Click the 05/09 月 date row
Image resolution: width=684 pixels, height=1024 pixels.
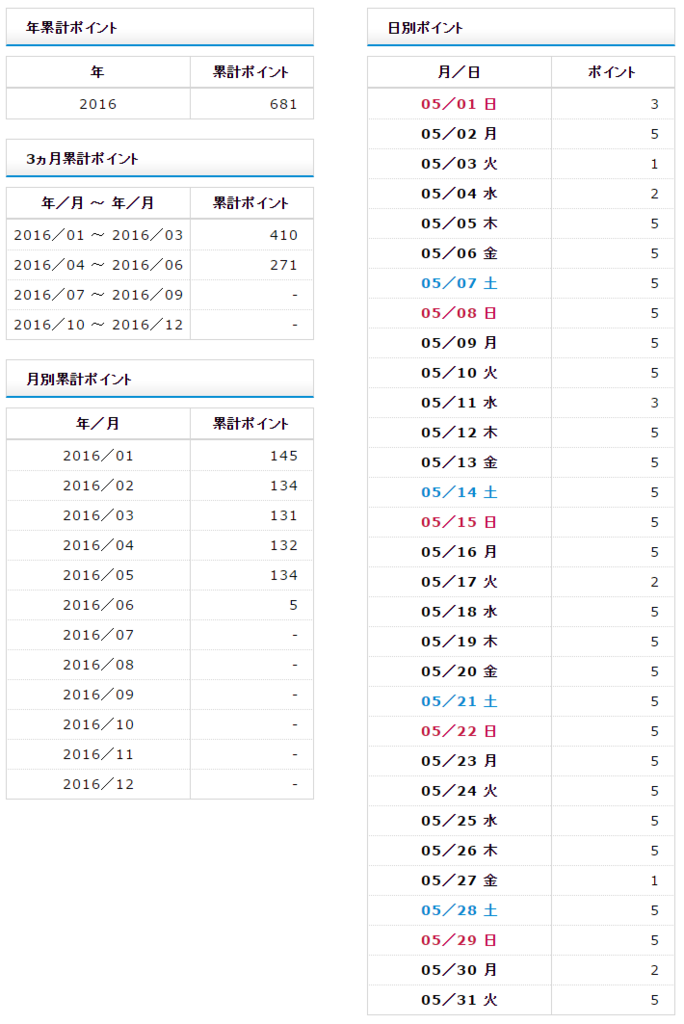point(521,343)
